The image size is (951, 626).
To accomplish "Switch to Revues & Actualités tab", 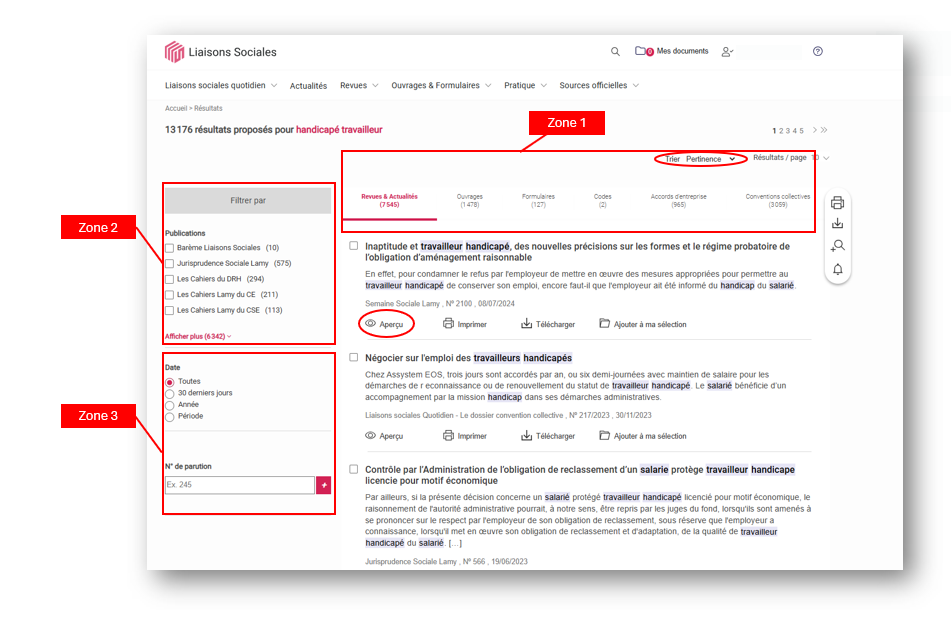I will coord(389,201).
